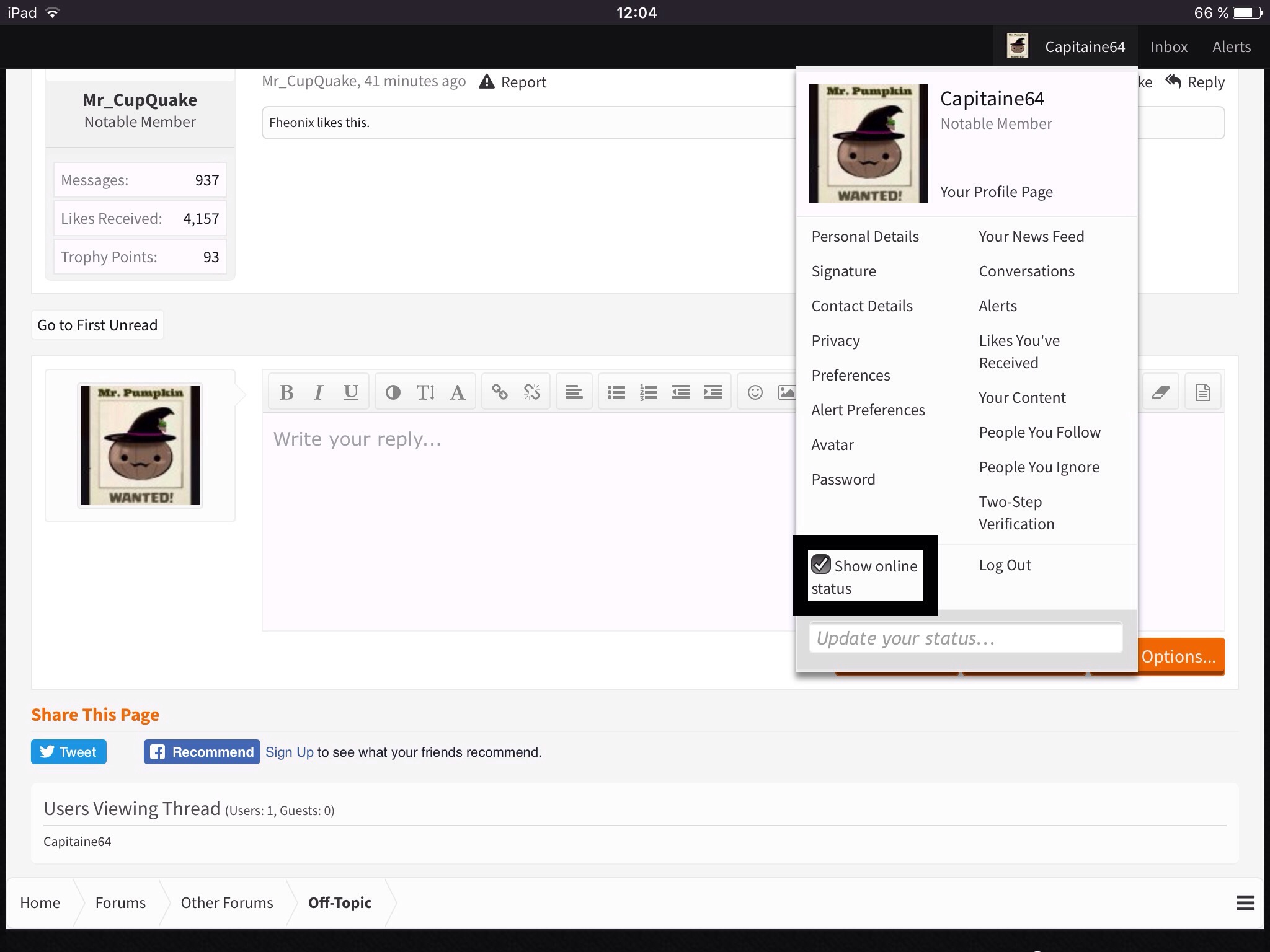This screenshot has width=1270, height=952.
Task: Click Log Out link
Action: point(1005,565)
